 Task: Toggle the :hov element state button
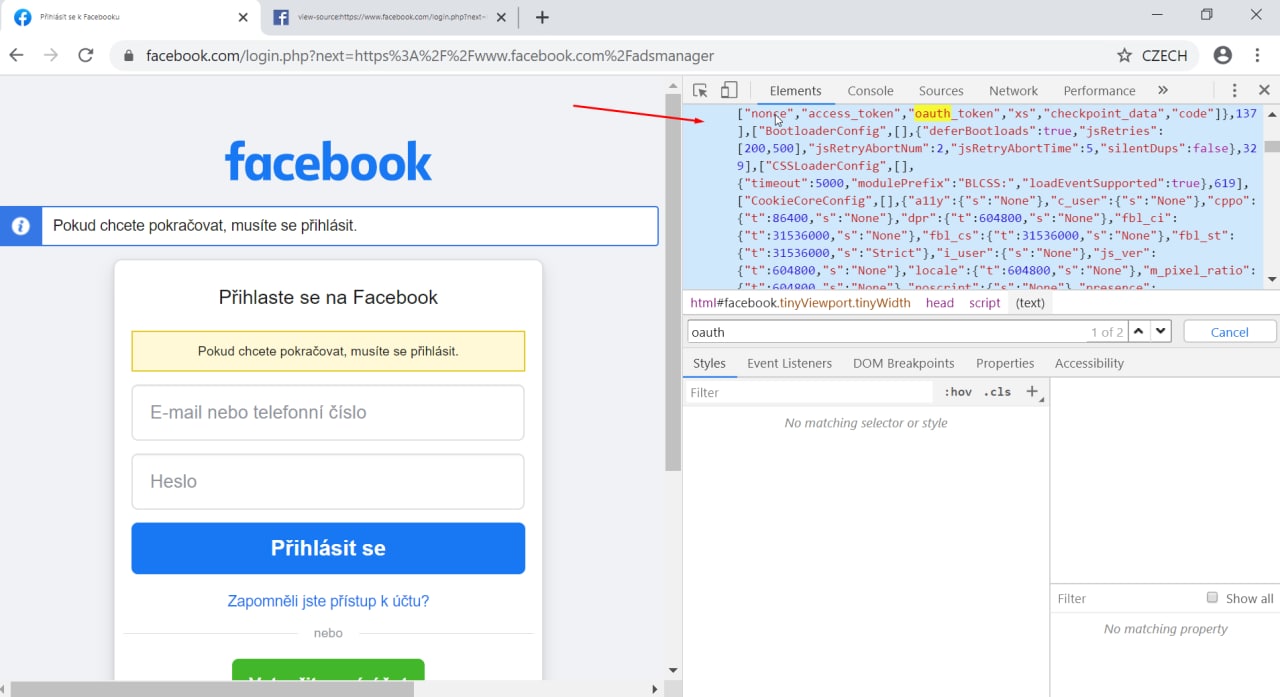pyautogui.click(x=957, y=392)
